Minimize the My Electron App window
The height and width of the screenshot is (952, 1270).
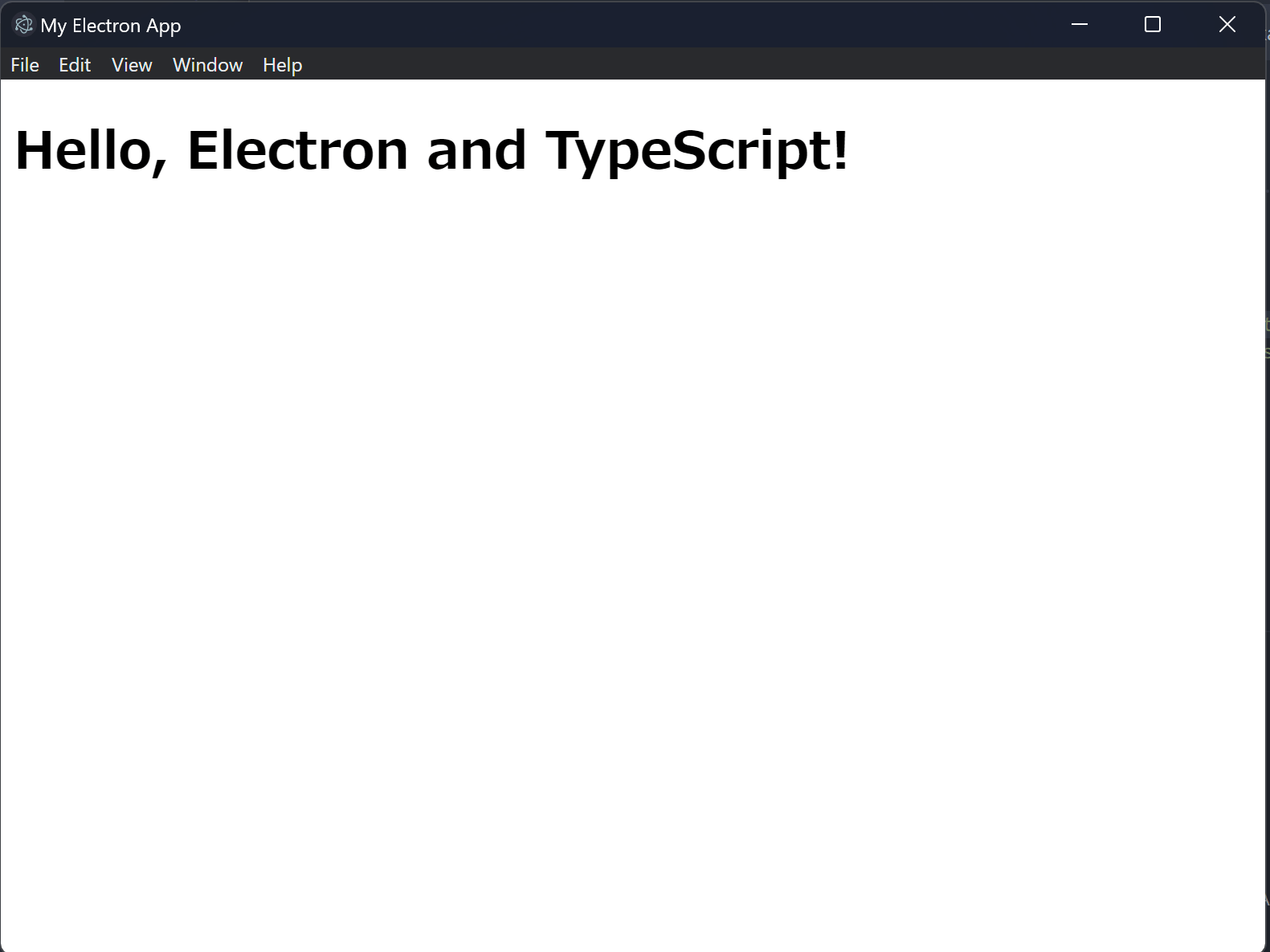coord(1080,25)
